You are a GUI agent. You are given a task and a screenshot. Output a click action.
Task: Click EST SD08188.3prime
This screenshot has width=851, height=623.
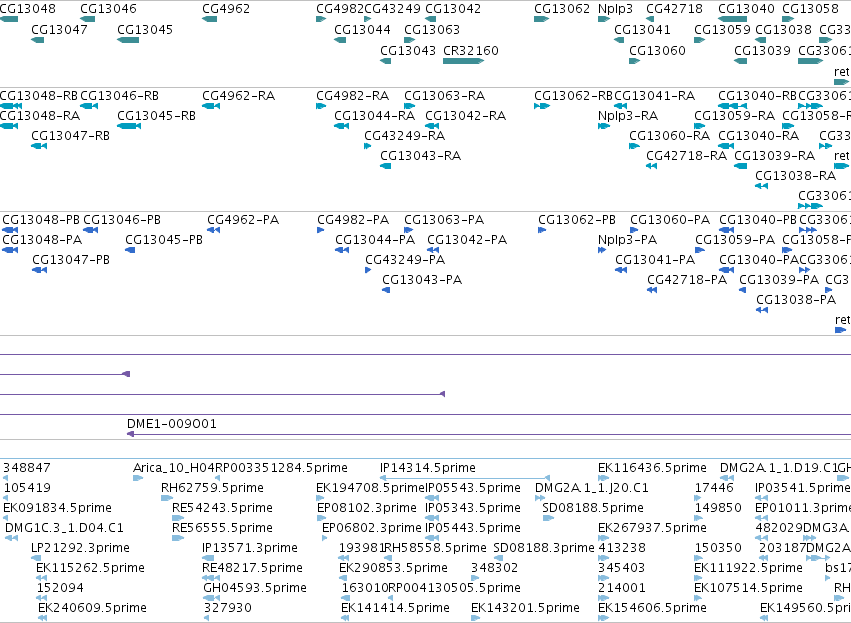coord(544,548)
